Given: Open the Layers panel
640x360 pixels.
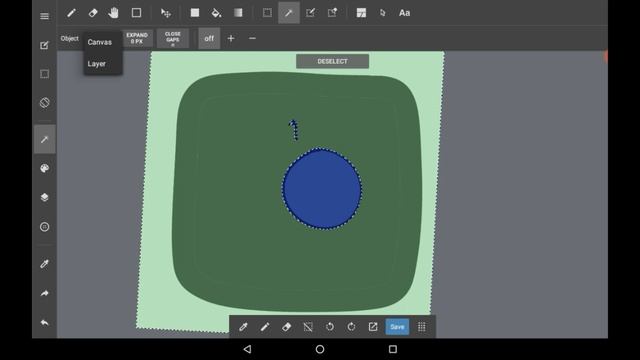Looking at the screenshot, I should tap(44, 198).
